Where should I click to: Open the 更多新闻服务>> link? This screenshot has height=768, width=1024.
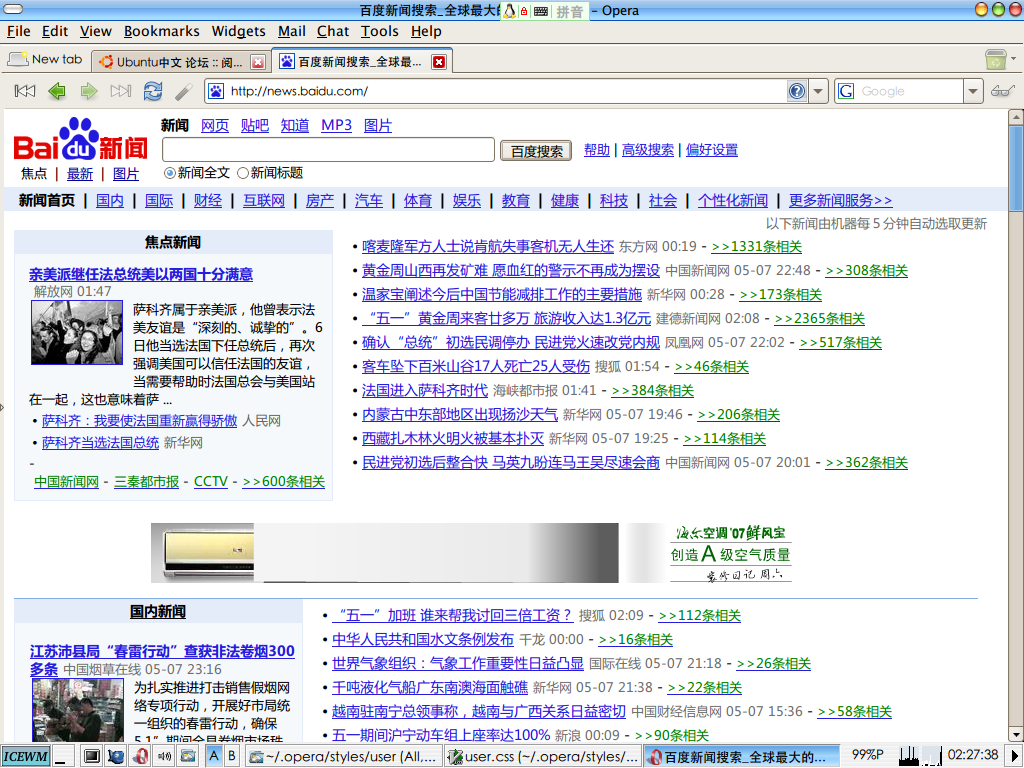(840, 200)
